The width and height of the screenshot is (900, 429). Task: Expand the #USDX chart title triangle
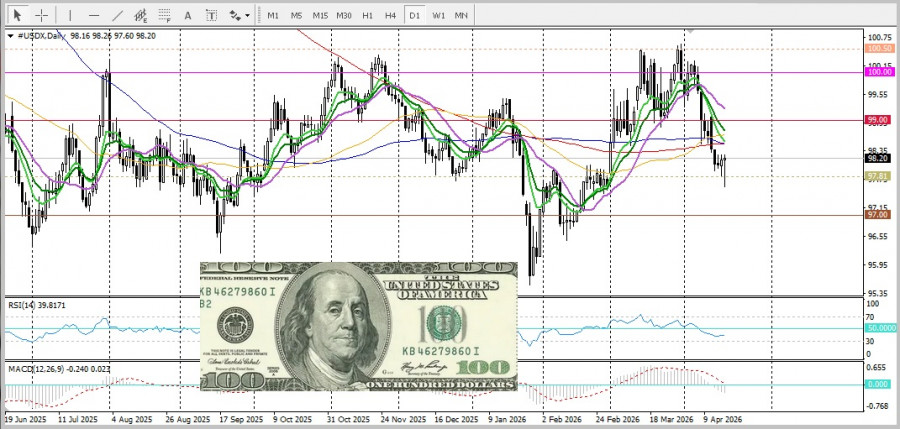pyautogui.click(x=10, y=36)
